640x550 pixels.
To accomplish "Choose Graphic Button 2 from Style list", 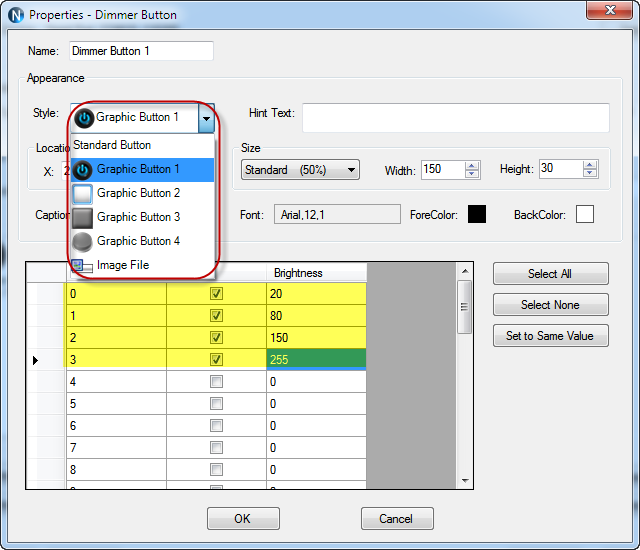I will (142, 193).
